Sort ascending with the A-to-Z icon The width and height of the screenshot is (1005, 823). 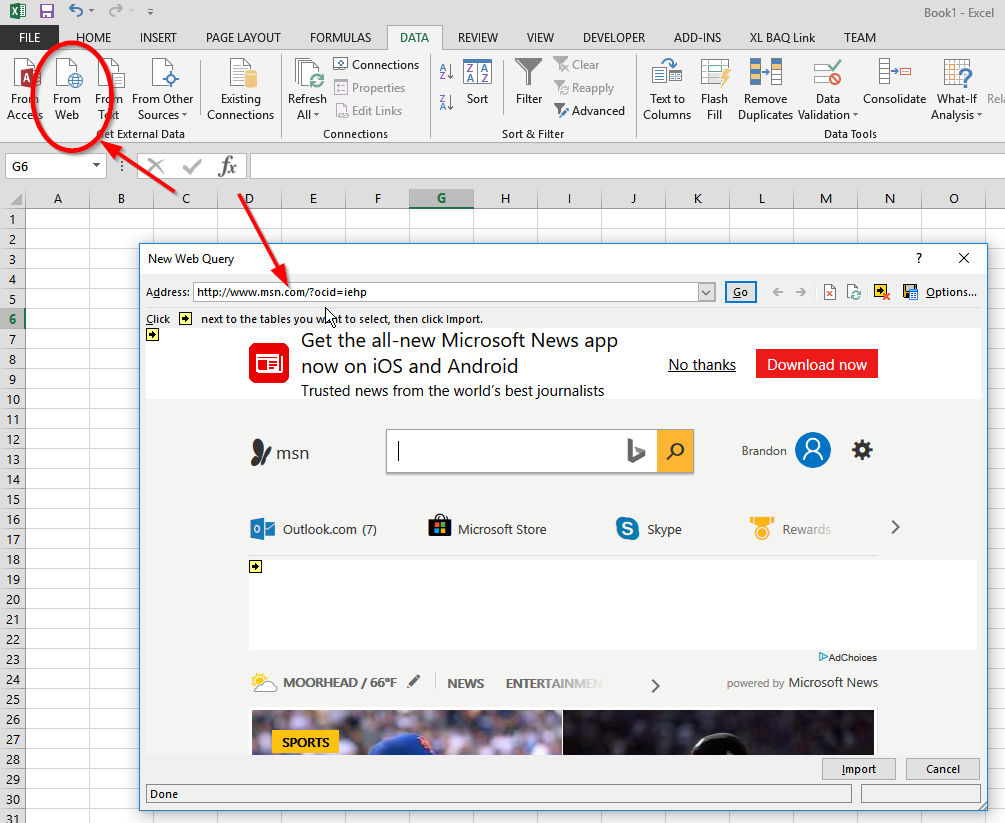(446, 72)
